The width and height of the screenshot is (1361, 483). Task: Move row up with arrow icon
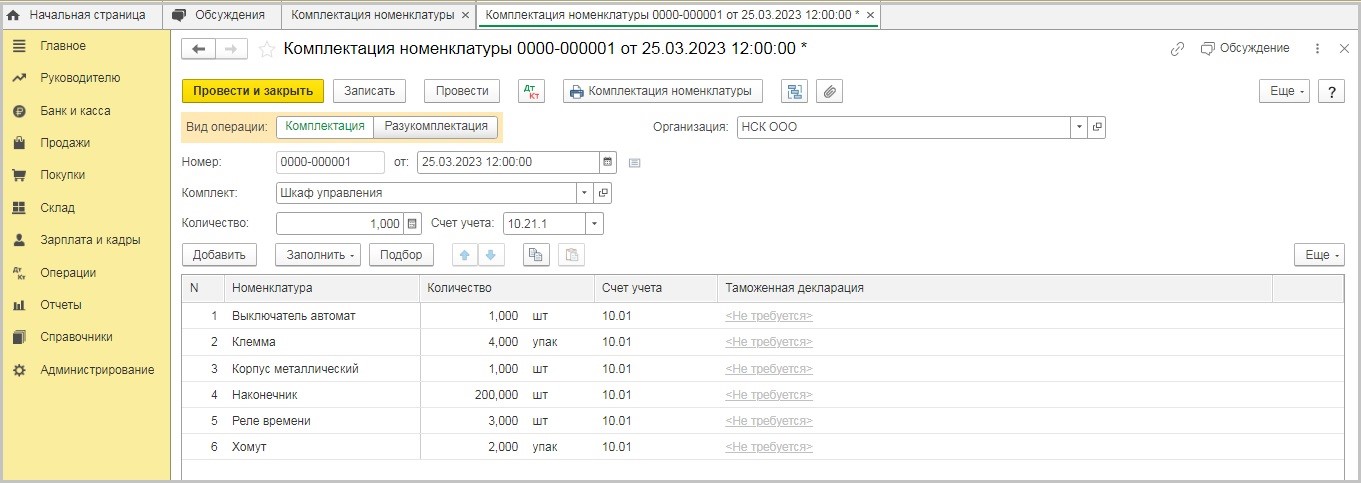click(465, 255)
